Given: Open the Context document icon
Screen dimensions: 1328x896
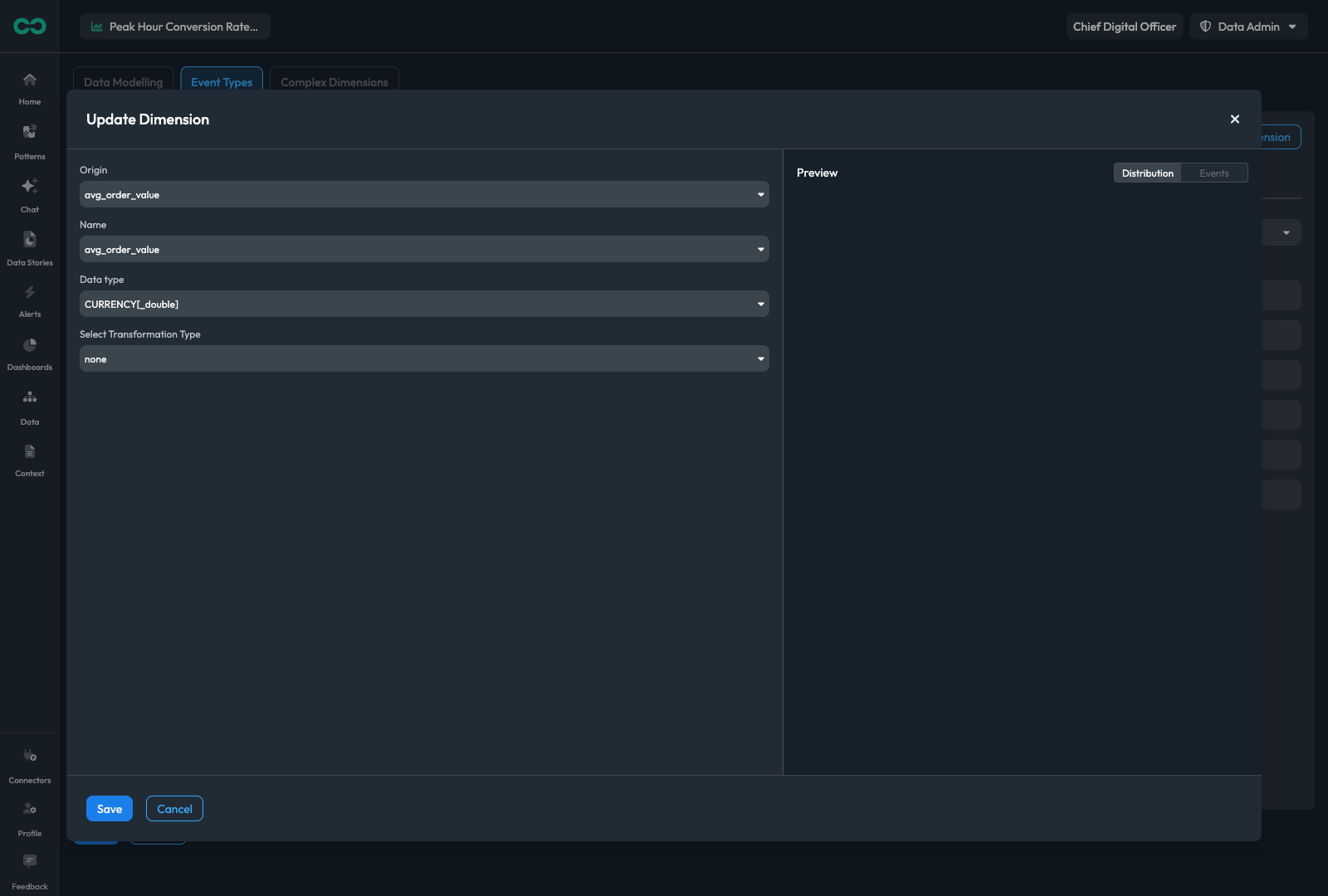Looking at the screenshot, I should tap(30, 451).
